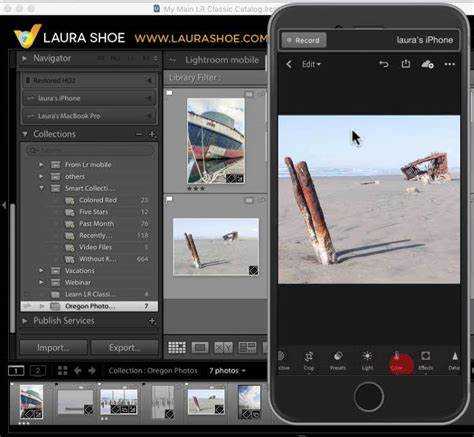Expand the Vacations collection set
The width and height of the screenshot is (474, 437).
[x=41, y=270]
